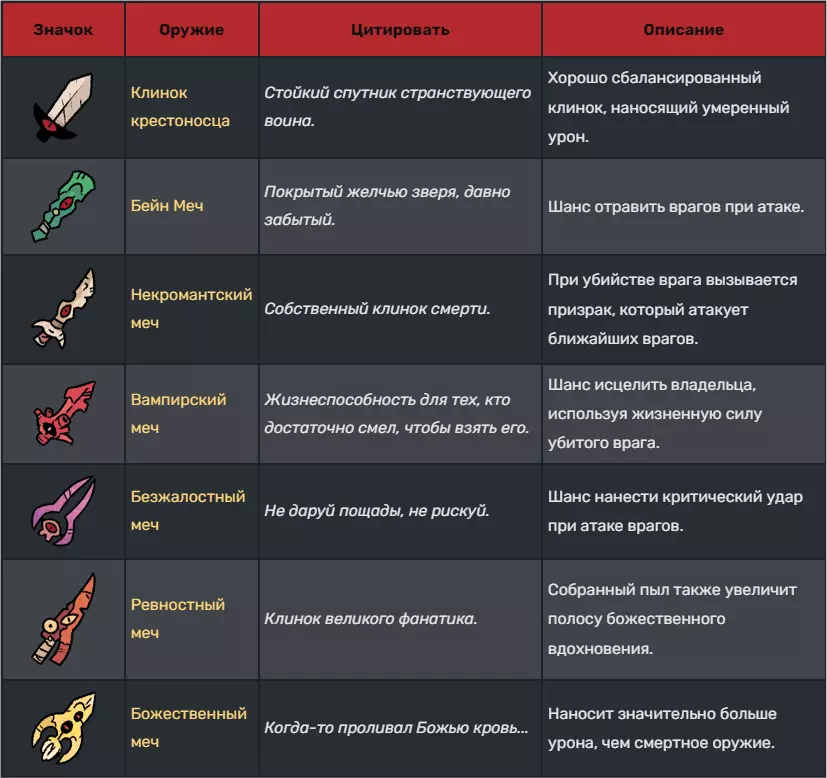Click the quote 'Собственный клинок смерти.'

point(377,308)
